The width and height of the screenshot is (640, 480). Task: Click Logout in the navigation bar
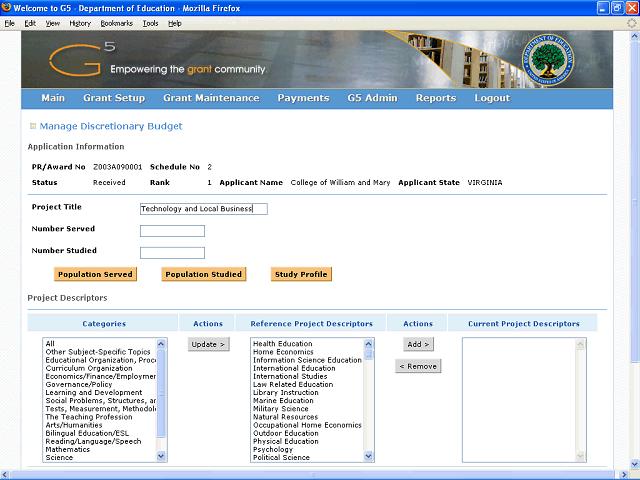click(x=492, y=98)
